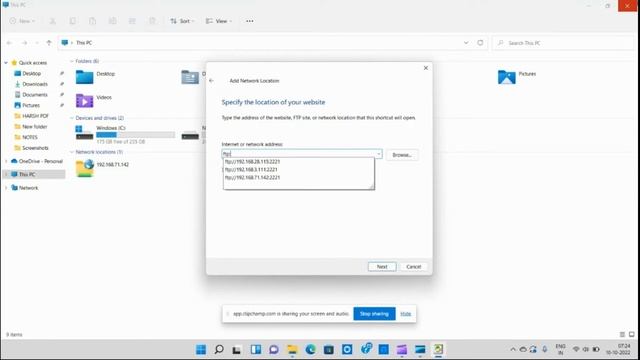The width and height of the screenshot is (640, 360).
Task: Open the ENG IN language switcher
Action: [x=560, y=349]
